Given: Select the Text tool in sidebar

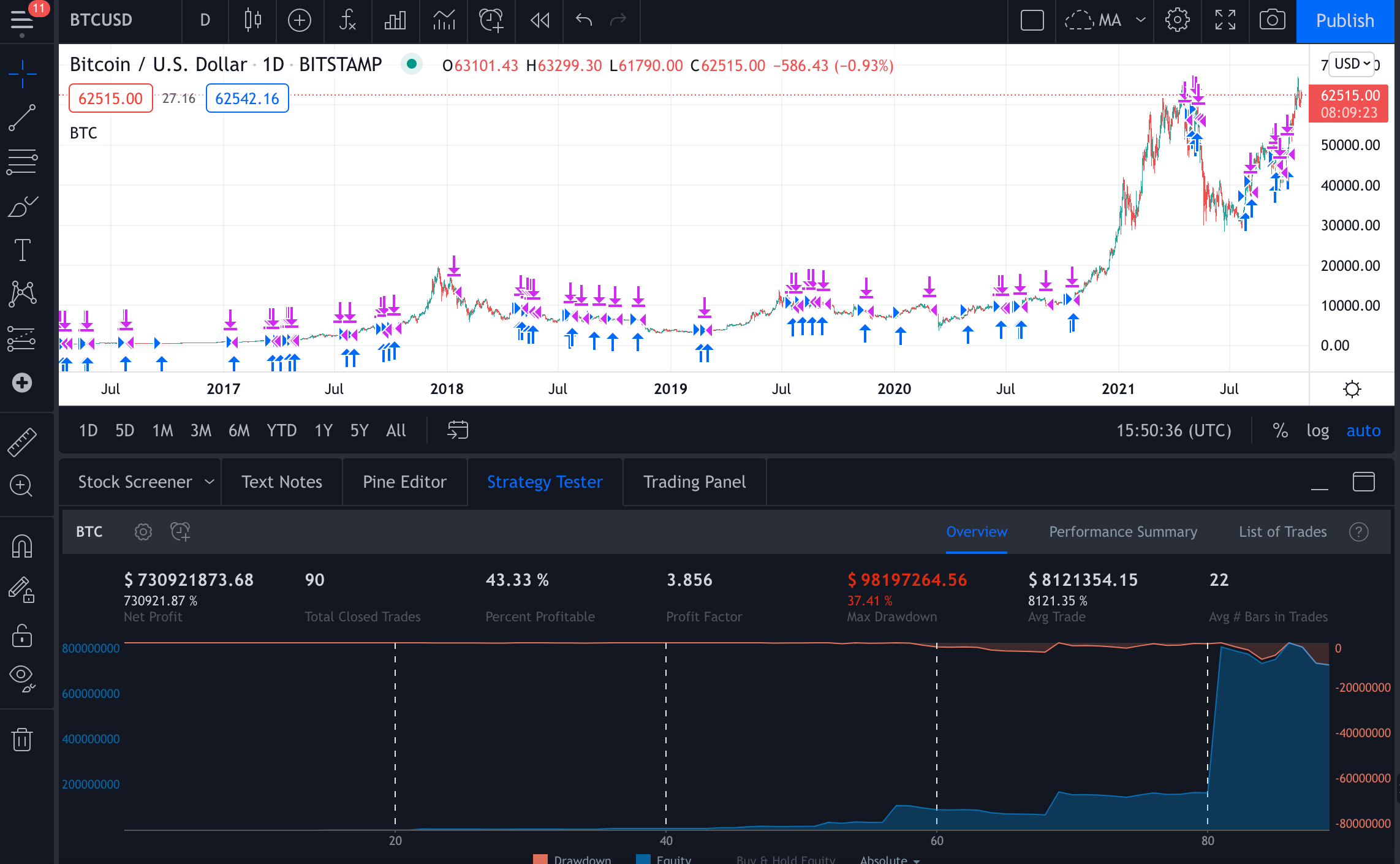Looking at the screenshot, I should pyautogui.click(x=22, y=250).
